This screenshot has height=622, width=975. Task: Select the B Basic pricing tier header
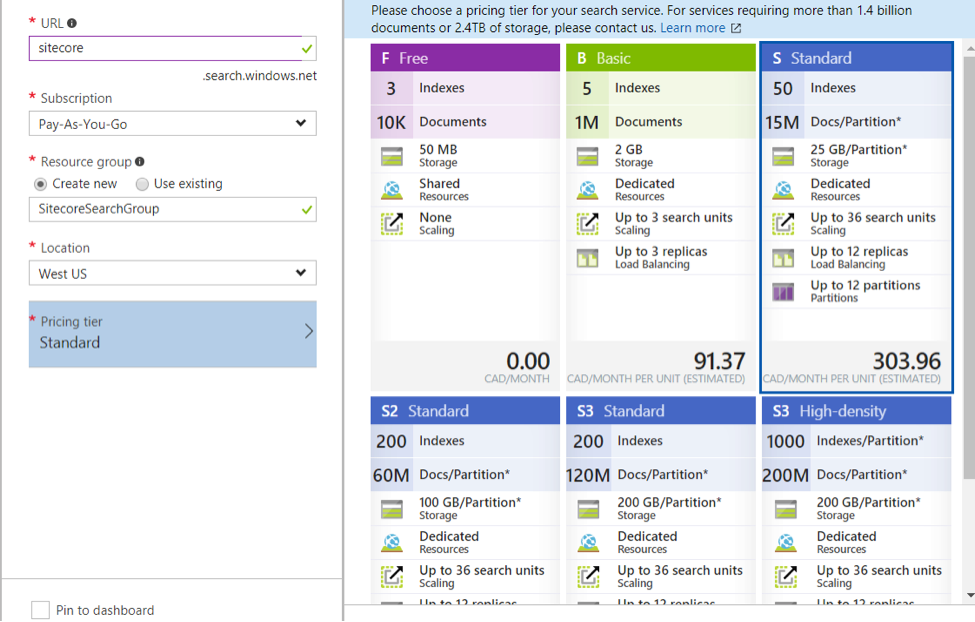[661, 58]
